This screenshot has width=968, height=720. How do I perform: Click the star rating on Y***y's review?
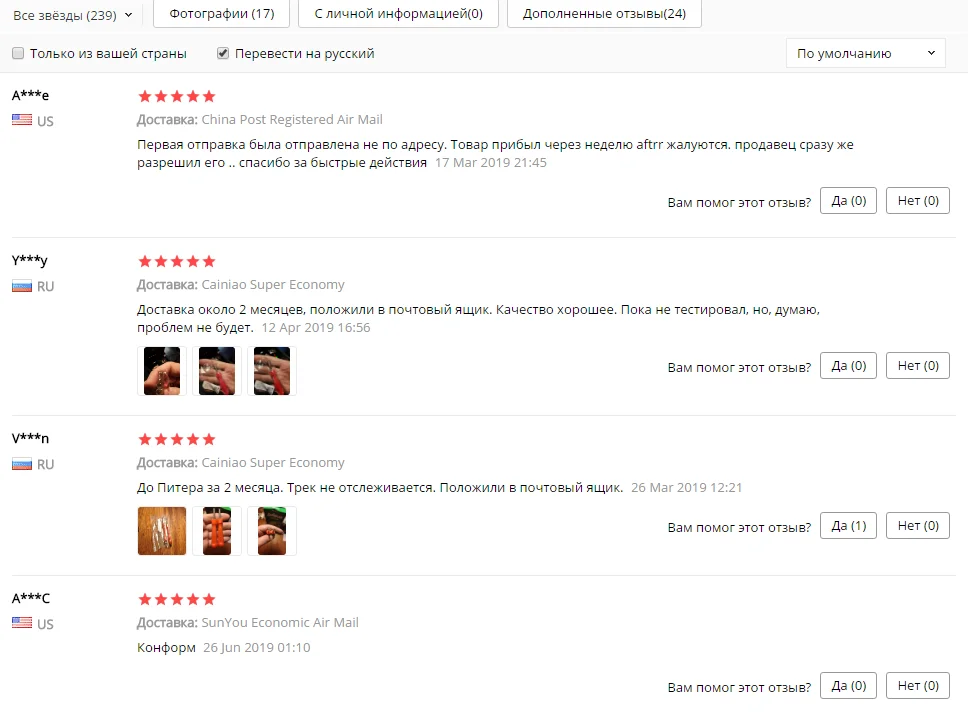click(177, 261)
